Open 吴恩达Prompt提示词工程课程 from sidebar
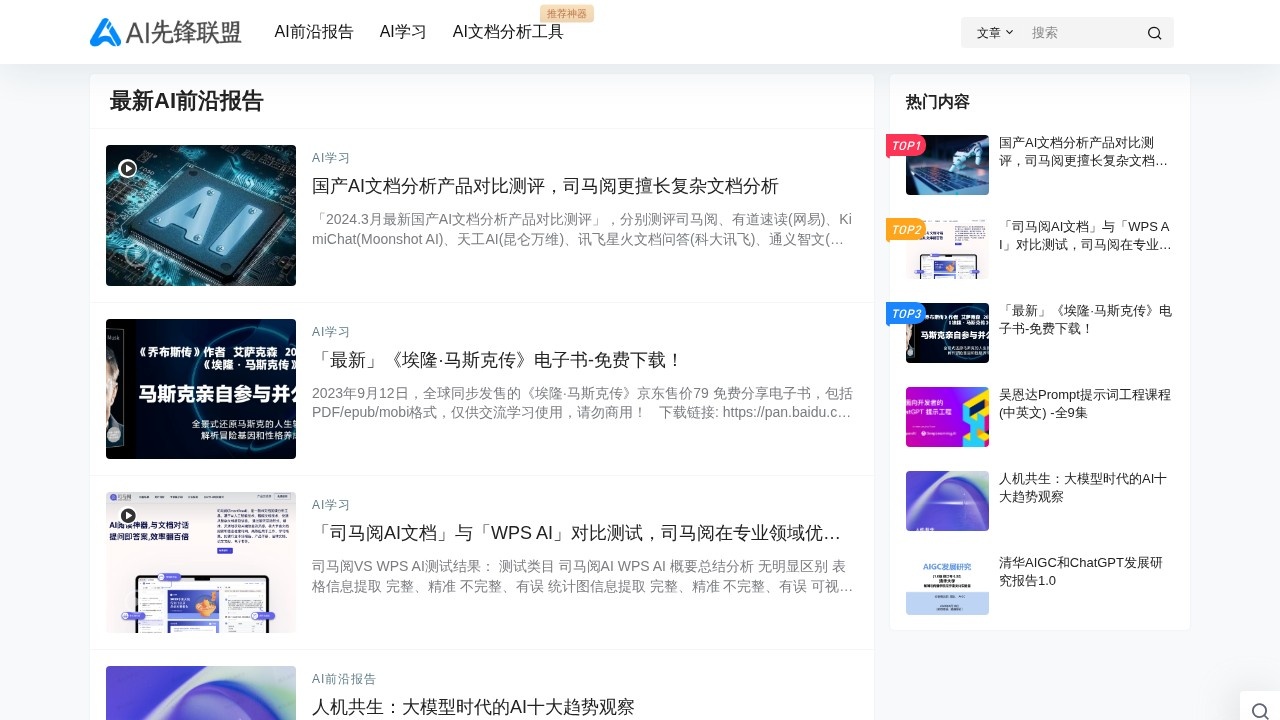Viewport: 1280px width, 720px height. 1085,403
